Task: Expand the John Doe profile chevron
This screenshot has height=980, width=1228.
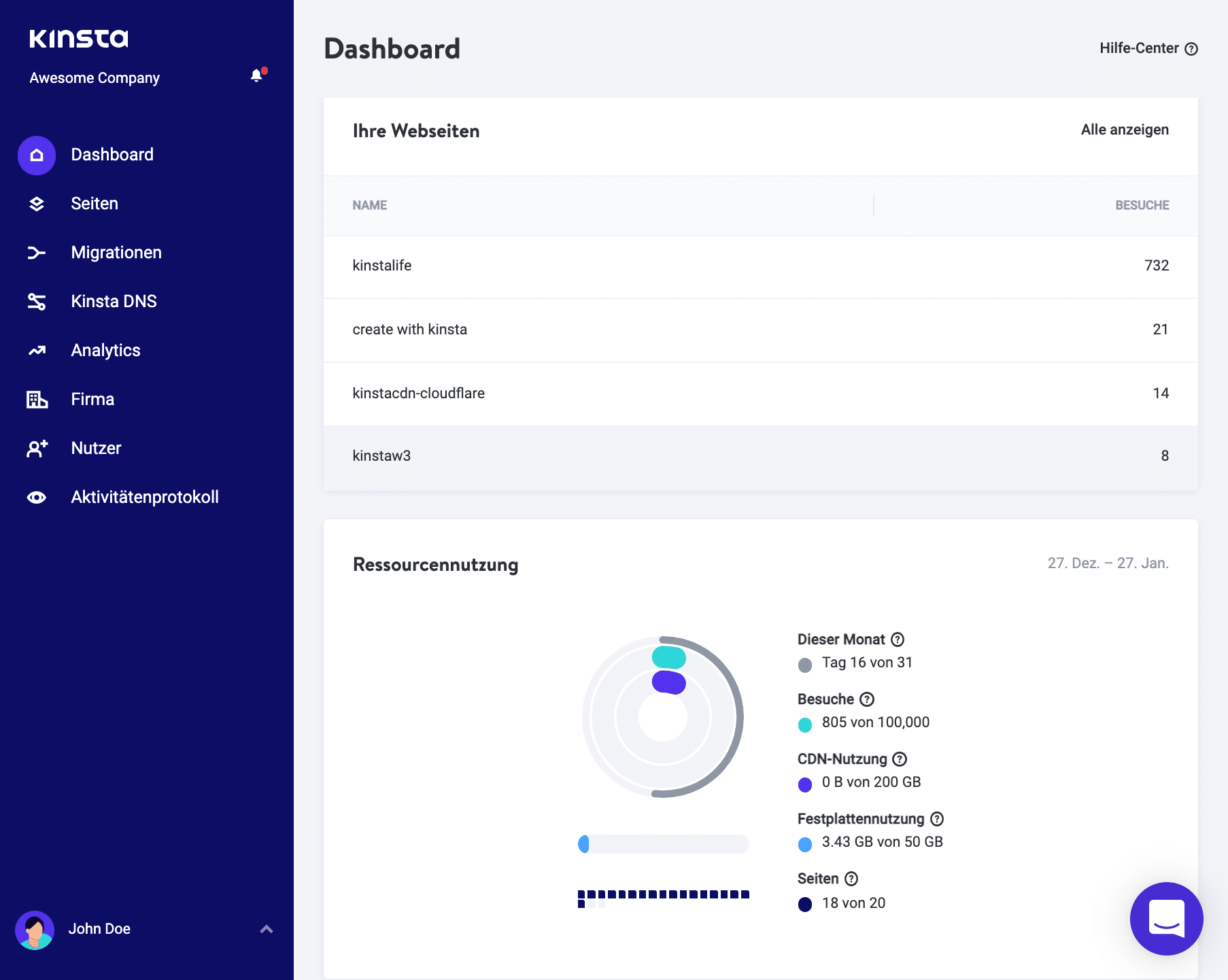Action: pyautogui.click(x=266, y=929)
